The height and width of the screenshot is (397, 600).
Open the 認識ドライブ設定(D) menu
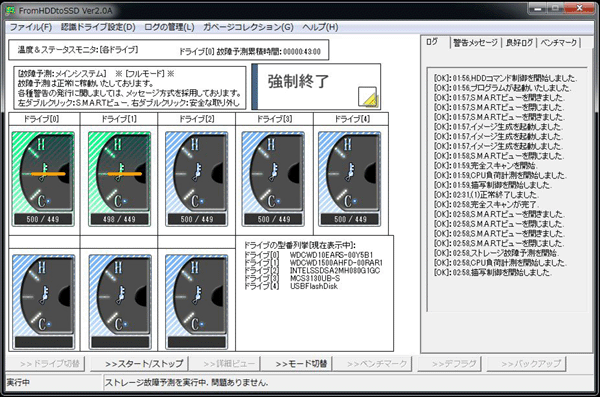pos(98,27)
